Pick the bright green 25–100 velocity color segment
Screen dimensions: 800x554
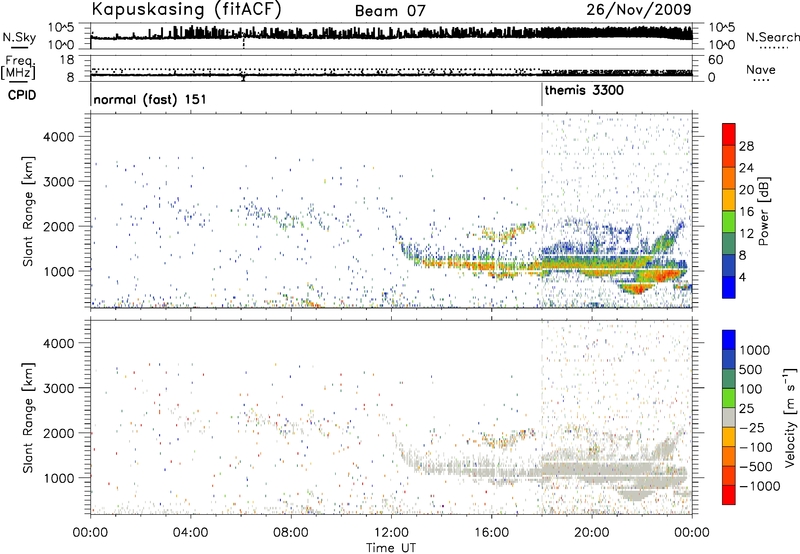point(729,398)
